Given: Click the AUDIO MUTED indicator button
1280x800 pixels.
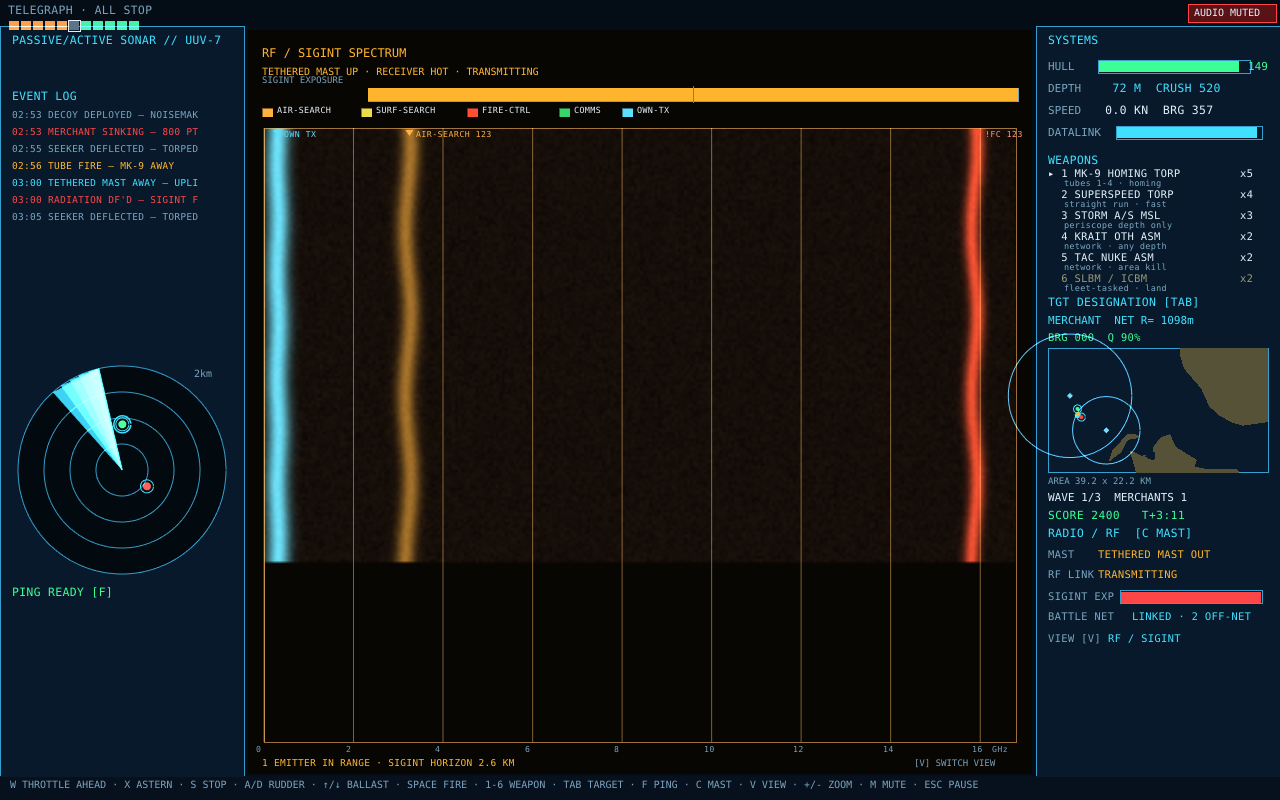Looking at the screenshot, I should coord(1232,13).
